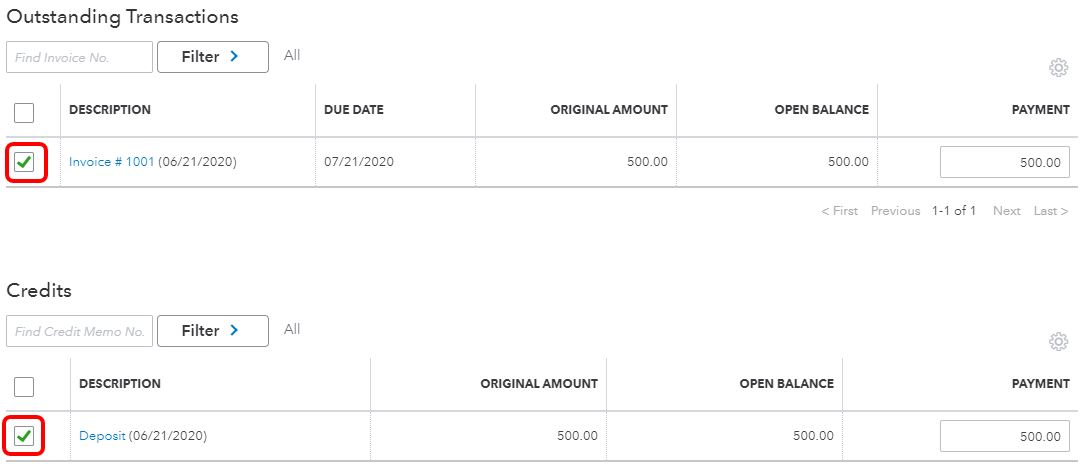Jump to Last page of transactions
The height and width of the screenshot is (467, 1089).
point(1051,211)
